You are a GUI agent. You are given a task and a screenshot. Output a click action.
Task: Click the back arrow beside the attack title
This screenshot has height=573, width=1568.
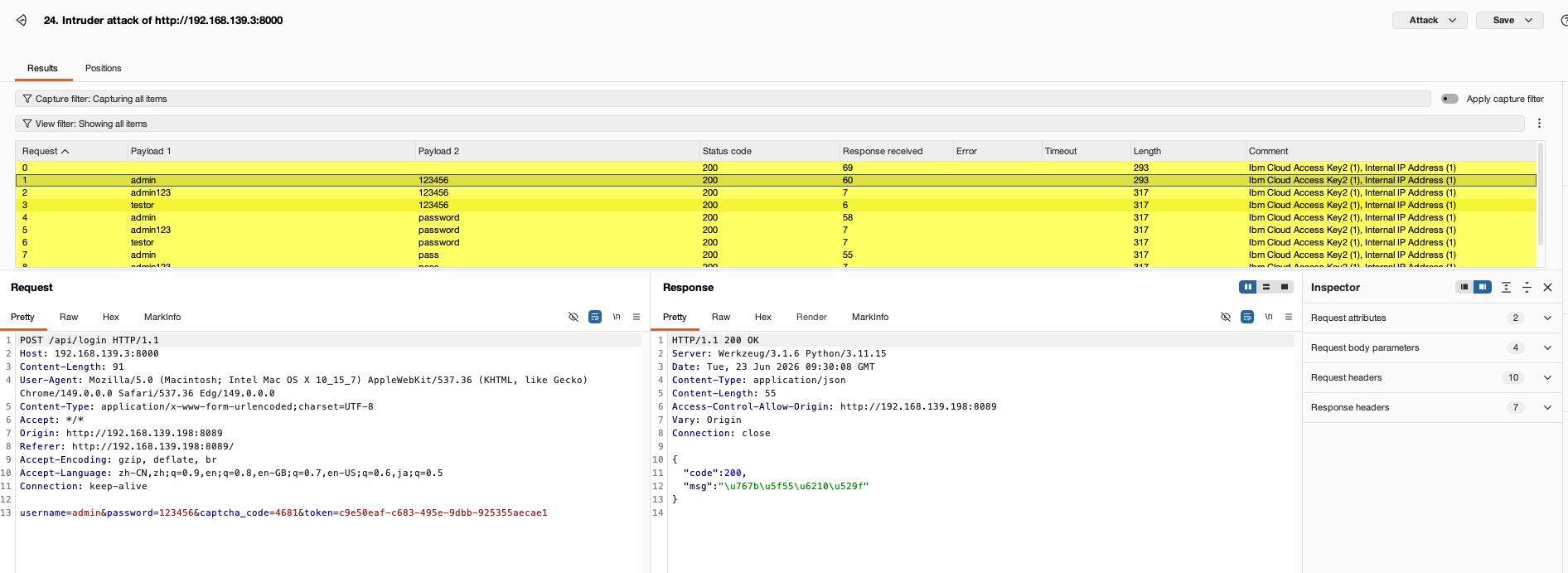(x=22, y=20)
